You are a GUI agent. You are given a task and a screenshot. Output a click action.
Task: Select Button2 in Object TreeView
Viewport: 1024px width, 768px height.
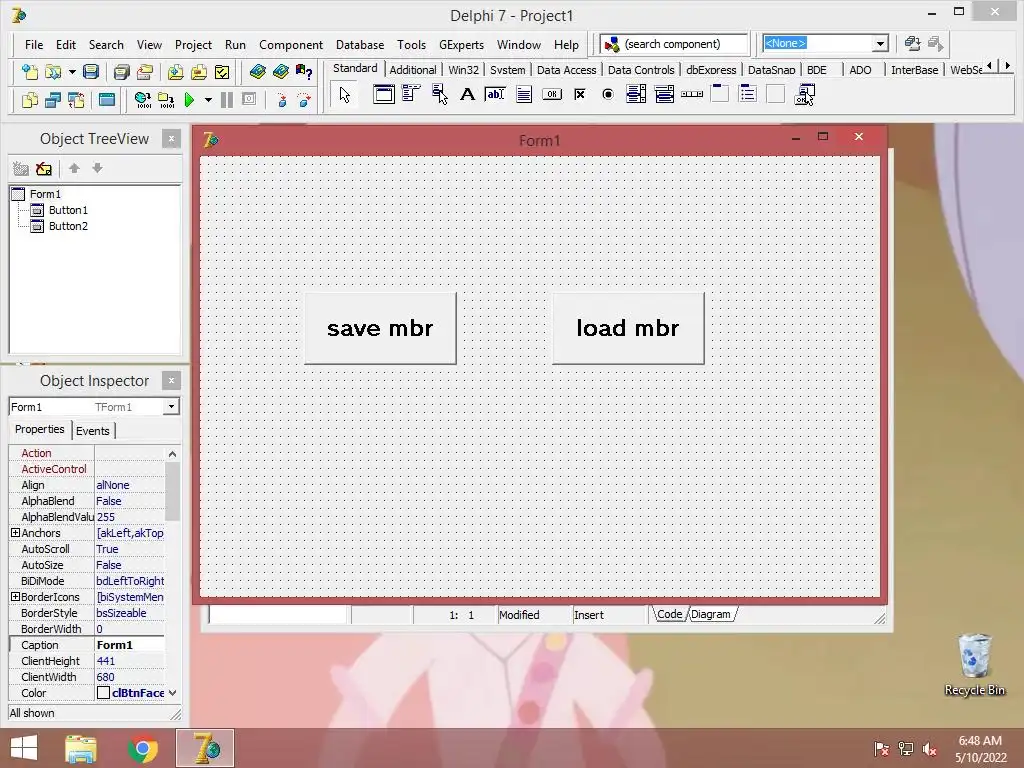tap(68, 226)
